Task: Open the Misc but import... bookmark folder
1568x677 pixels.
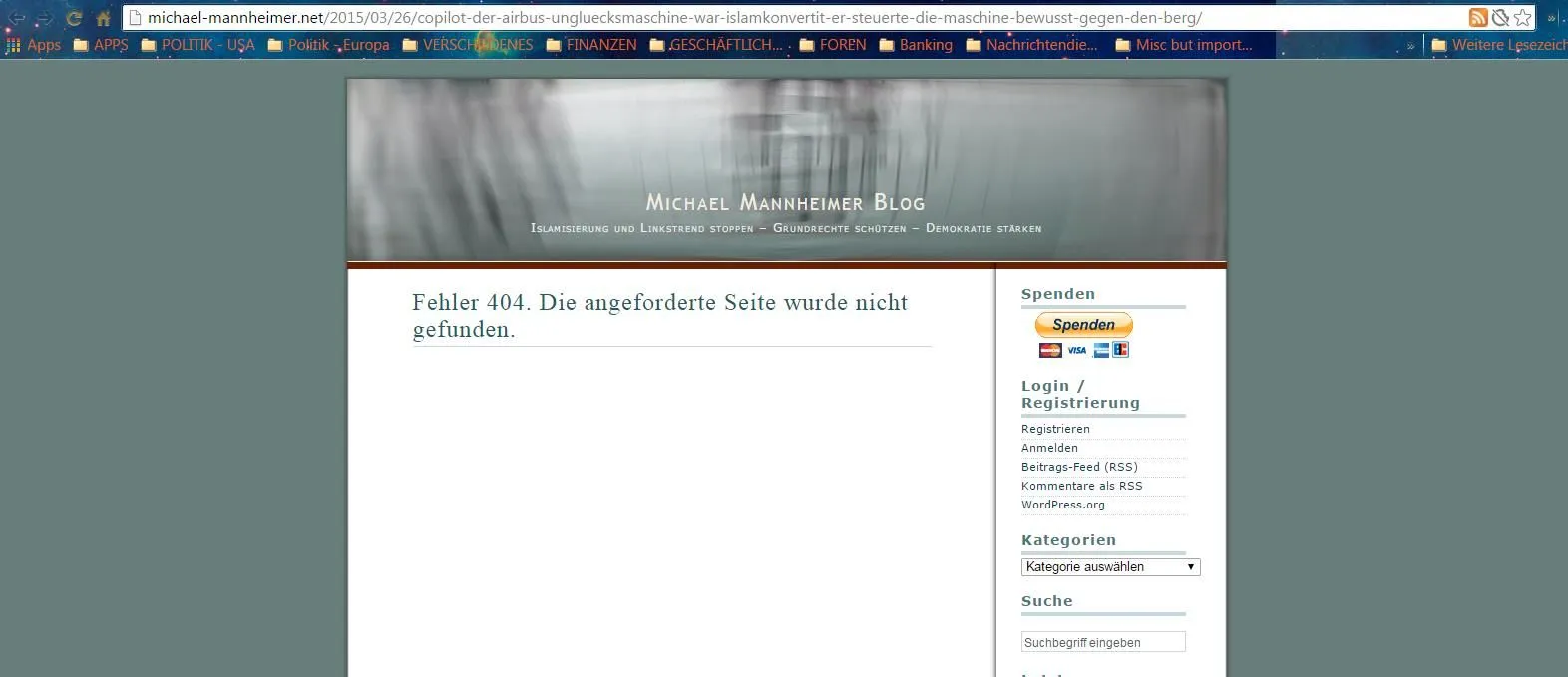Action: click(x=1184, y=45)
